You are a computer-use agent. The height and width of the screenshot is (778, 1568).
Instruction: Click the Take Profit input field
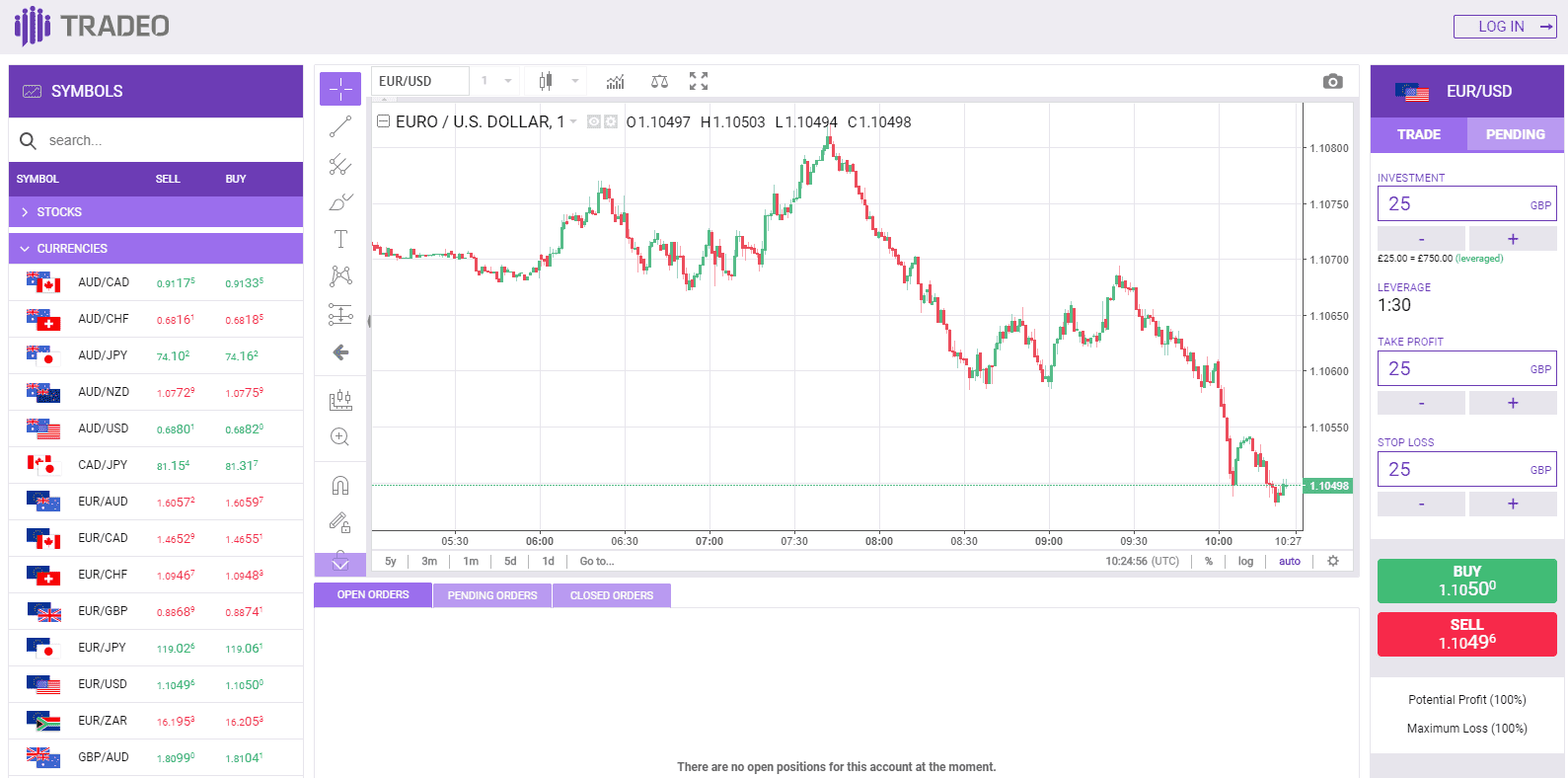coord(1467,368)
